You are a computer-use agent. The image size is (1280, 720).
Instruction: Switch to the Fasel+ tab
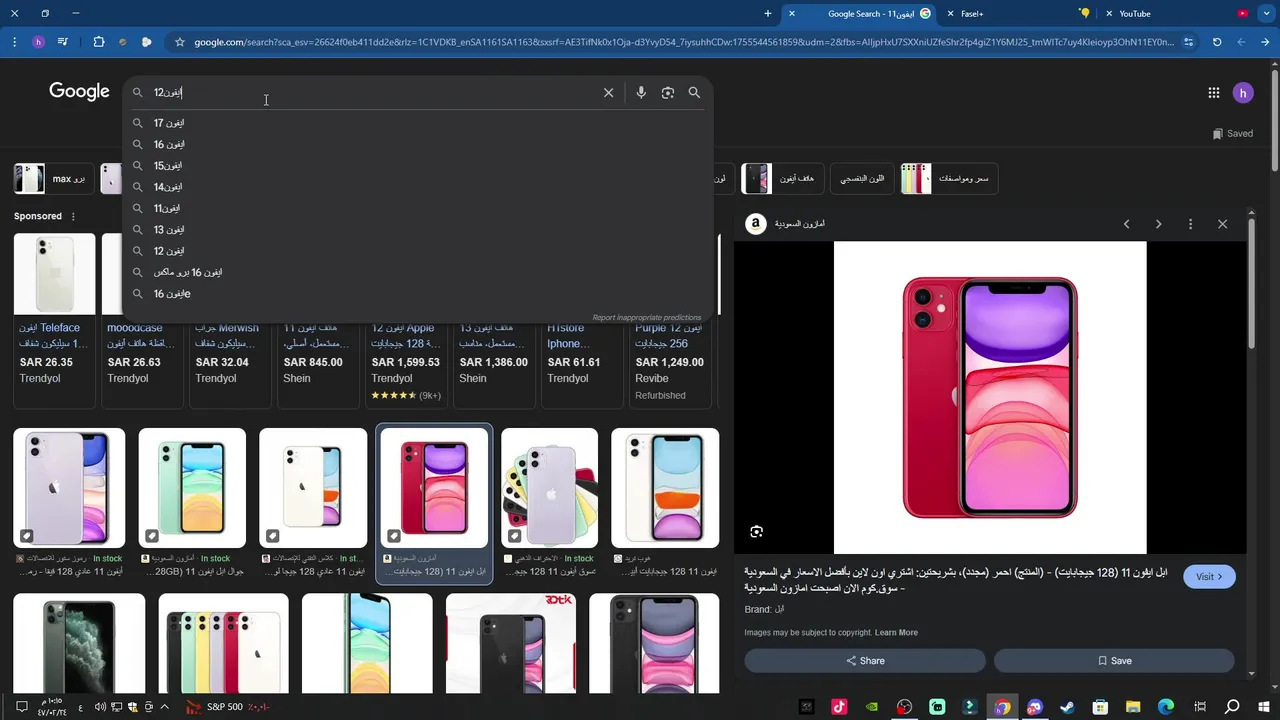(1015, 14)
